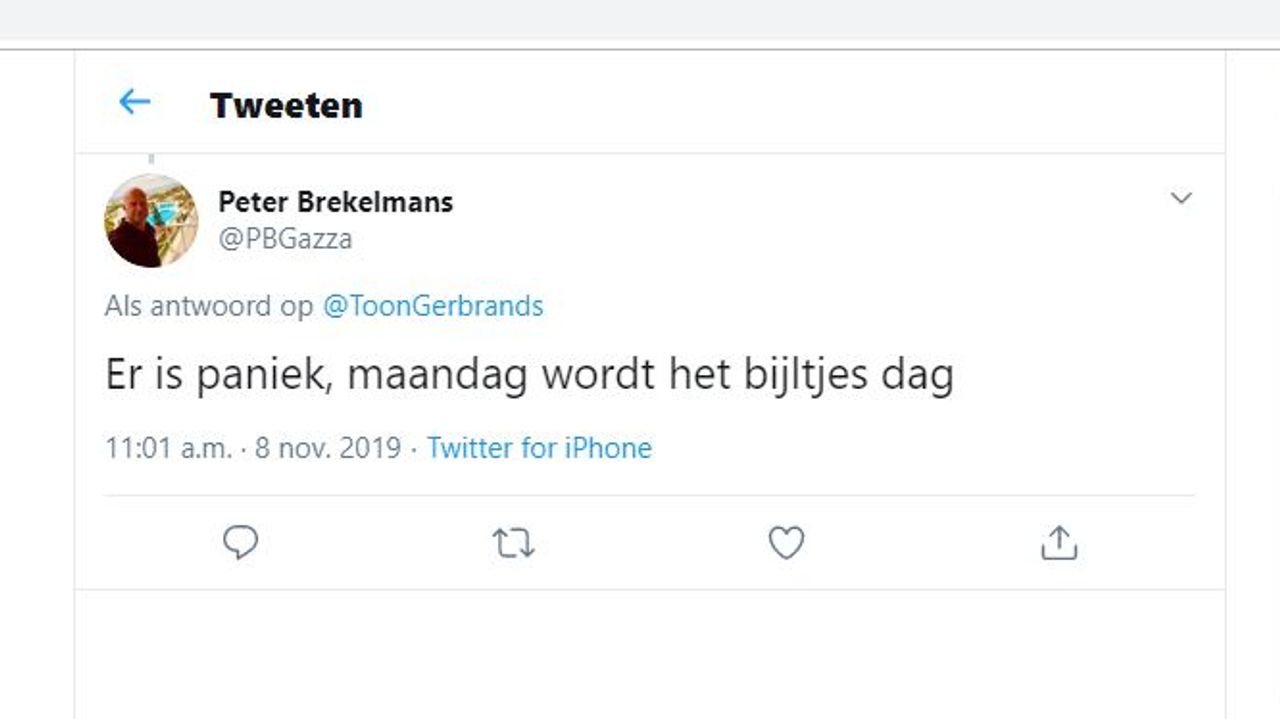This screenshot has height=719, width=1280.
Task: Click the gray browser bar at top
Action: [x=640, y=19]
